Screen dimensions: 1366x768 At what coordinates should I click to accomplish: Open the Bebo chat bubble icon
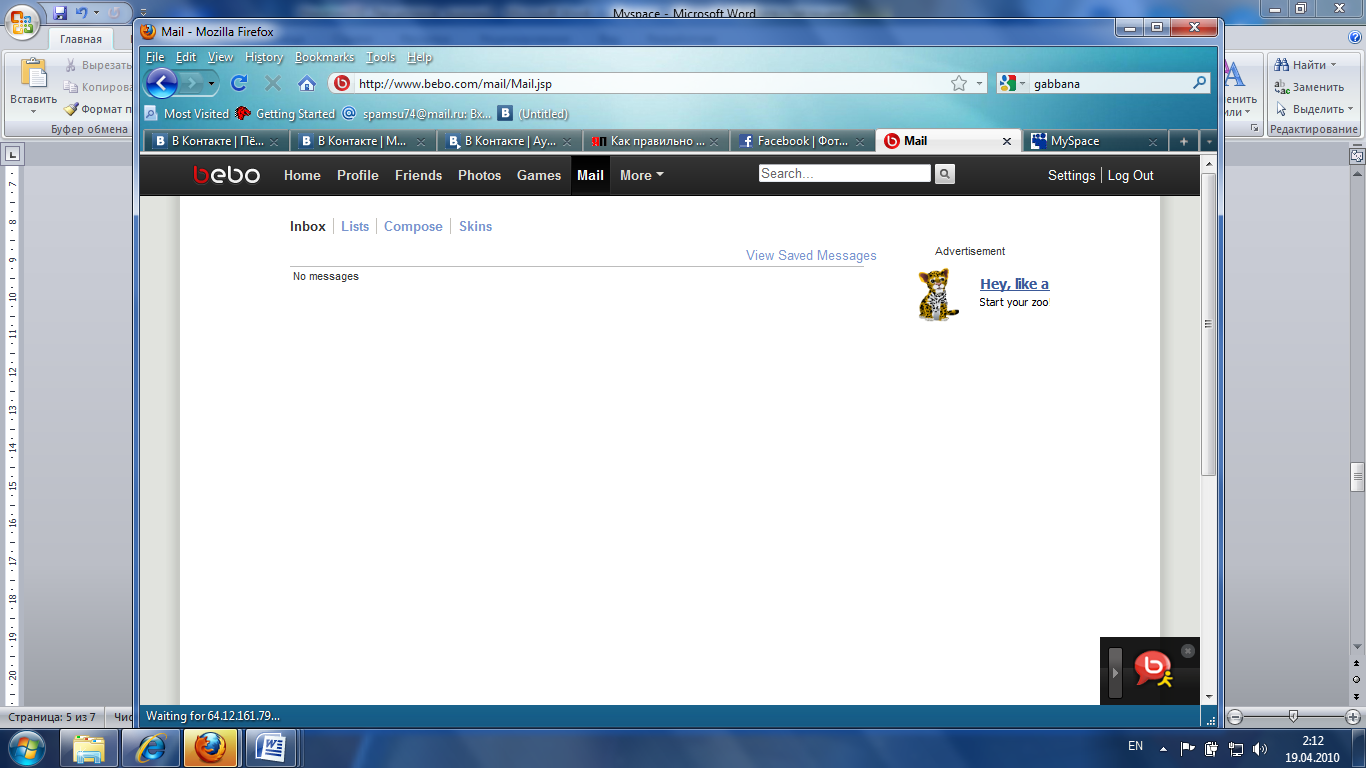tap(1154, 670)
